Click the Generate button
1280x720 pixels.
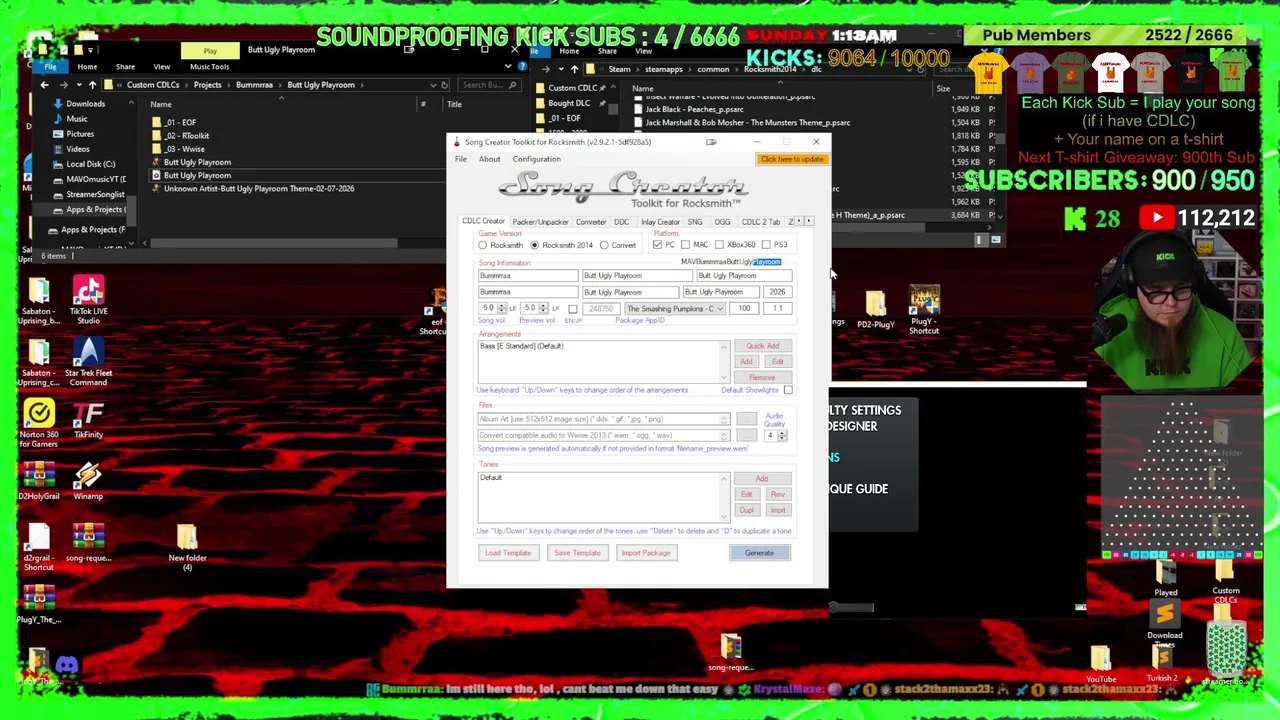(x=759, y=553)
